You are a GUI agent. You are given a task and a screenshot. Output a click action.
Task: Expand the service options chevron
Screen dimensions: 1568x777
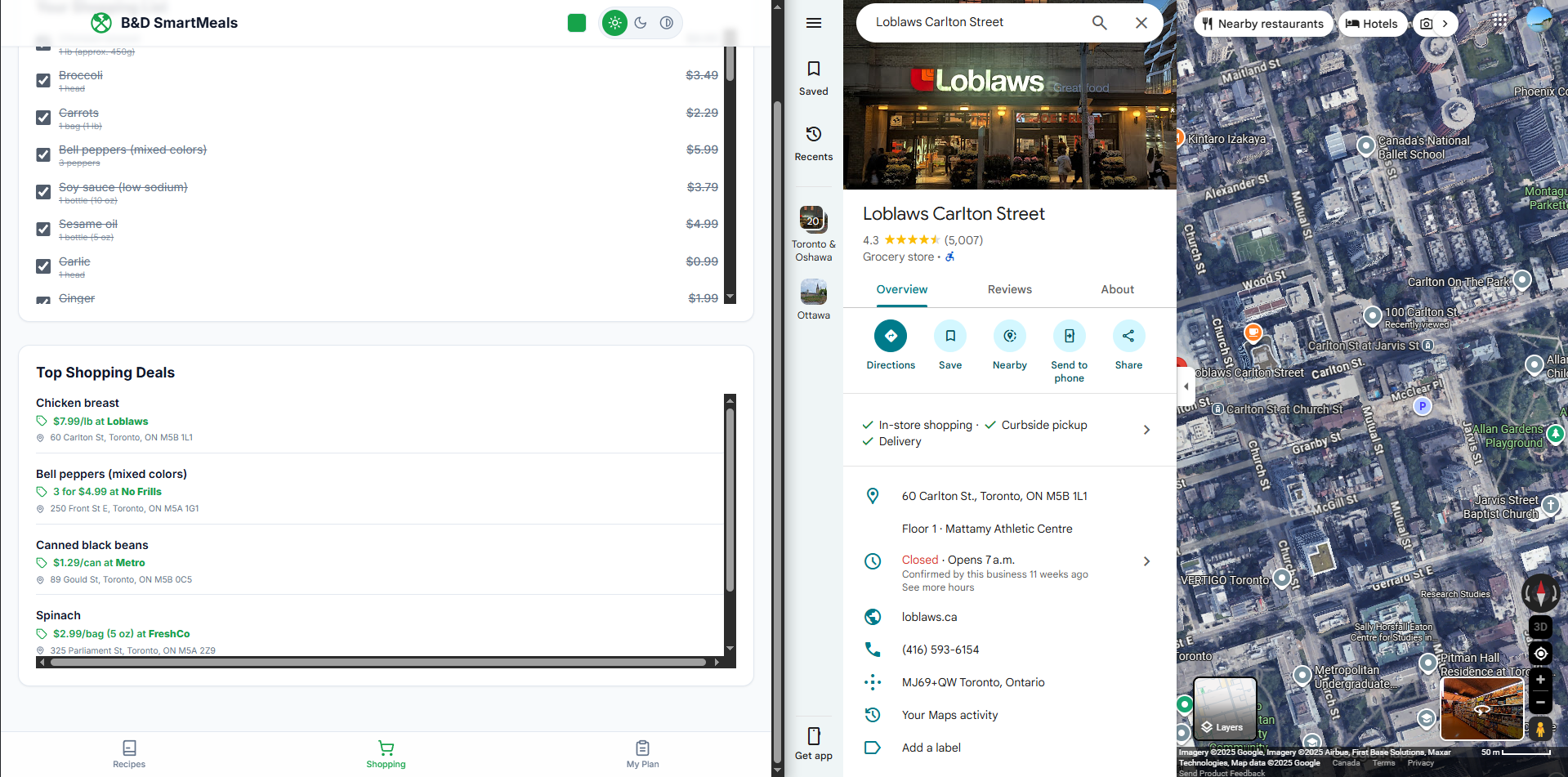1147,430
